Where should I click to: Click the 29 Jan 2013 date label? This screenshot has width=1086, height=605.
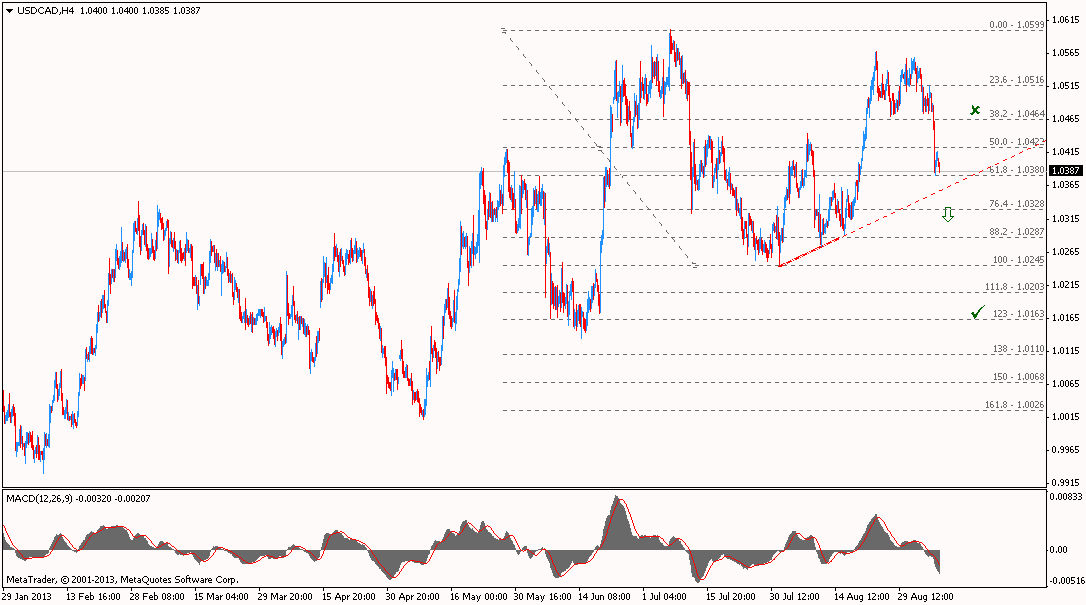(x=27, y=596)
